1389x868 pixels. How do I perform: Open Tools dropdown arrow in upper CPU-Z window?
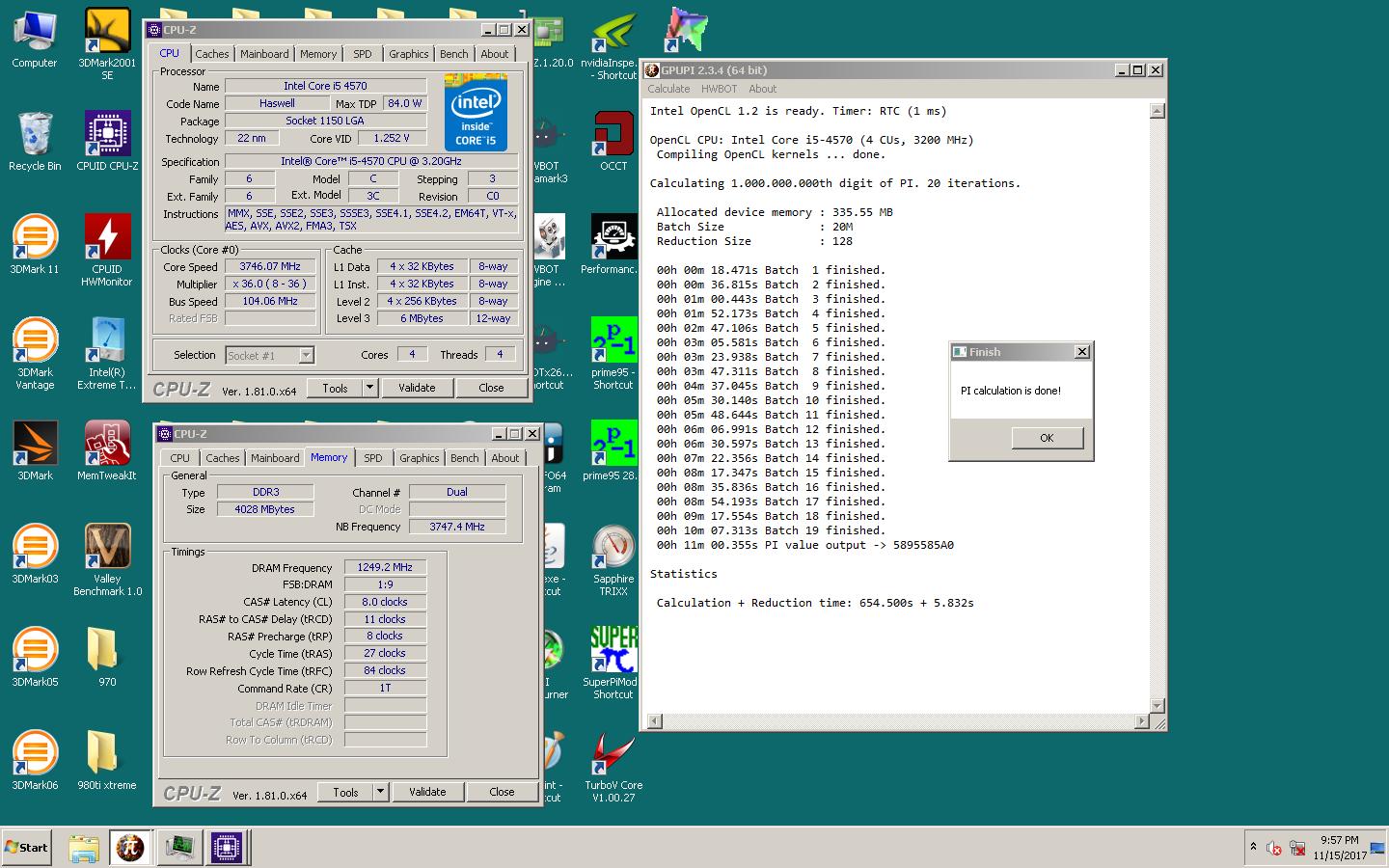pyautogui.click(x=369, y=388)
